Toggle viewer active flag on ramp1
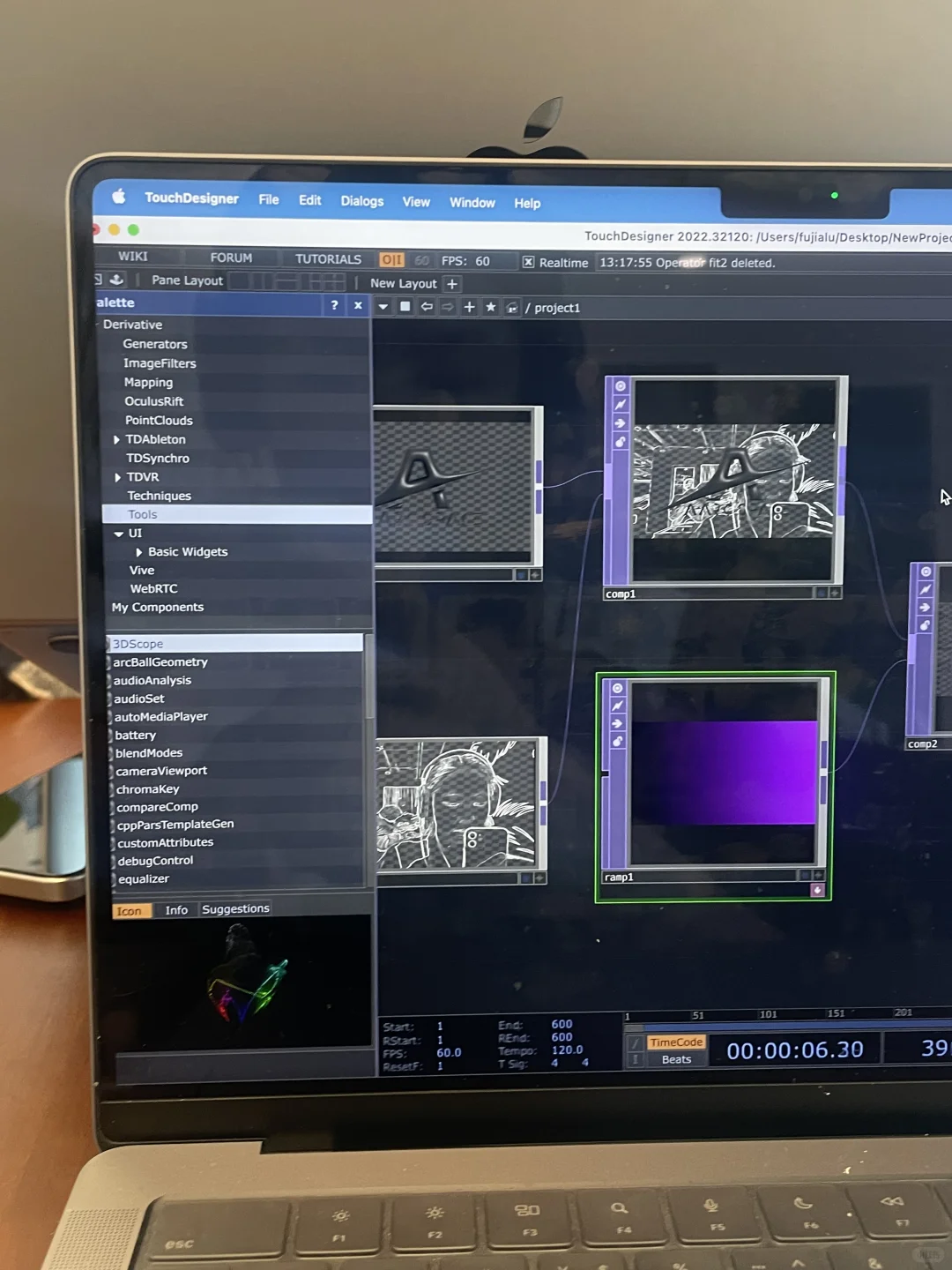 tap(617, 688)
